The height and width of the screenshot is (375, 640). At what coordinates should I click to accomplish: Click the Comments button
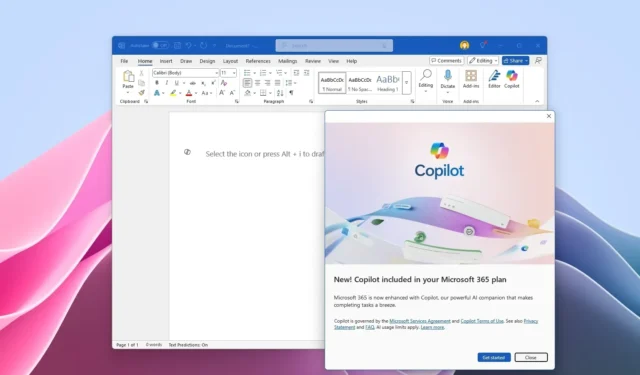point(446,61)
